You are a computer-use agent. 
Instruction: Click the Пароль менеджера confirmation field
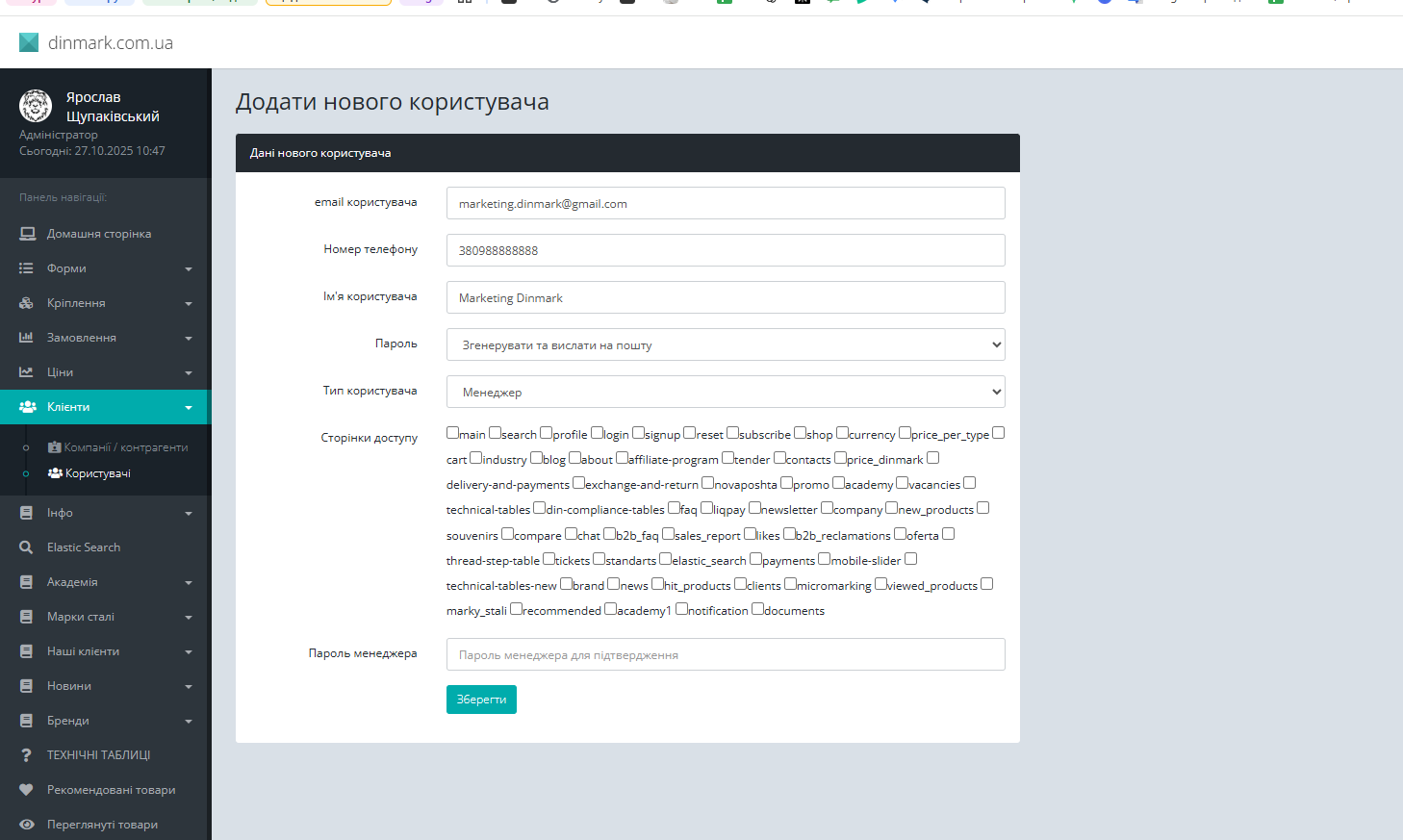[x=726, y=654]
